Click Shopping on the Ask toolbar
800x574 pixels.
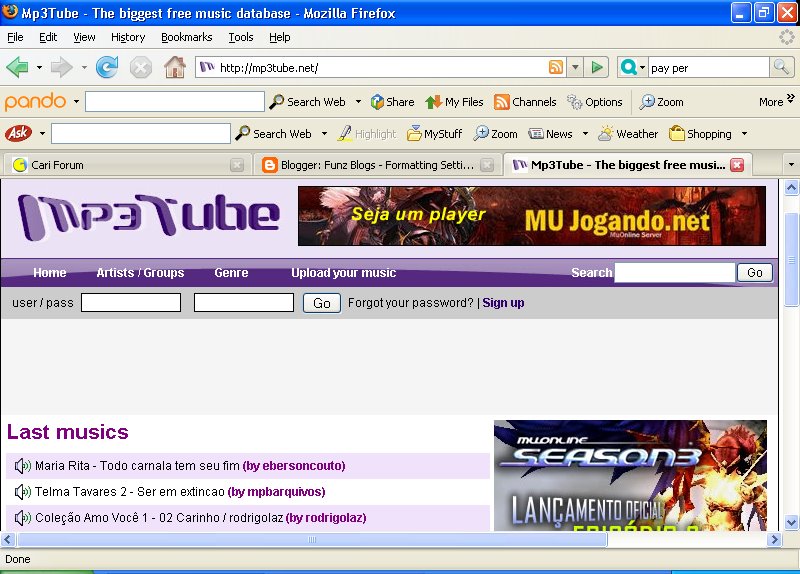pos(700,134)
